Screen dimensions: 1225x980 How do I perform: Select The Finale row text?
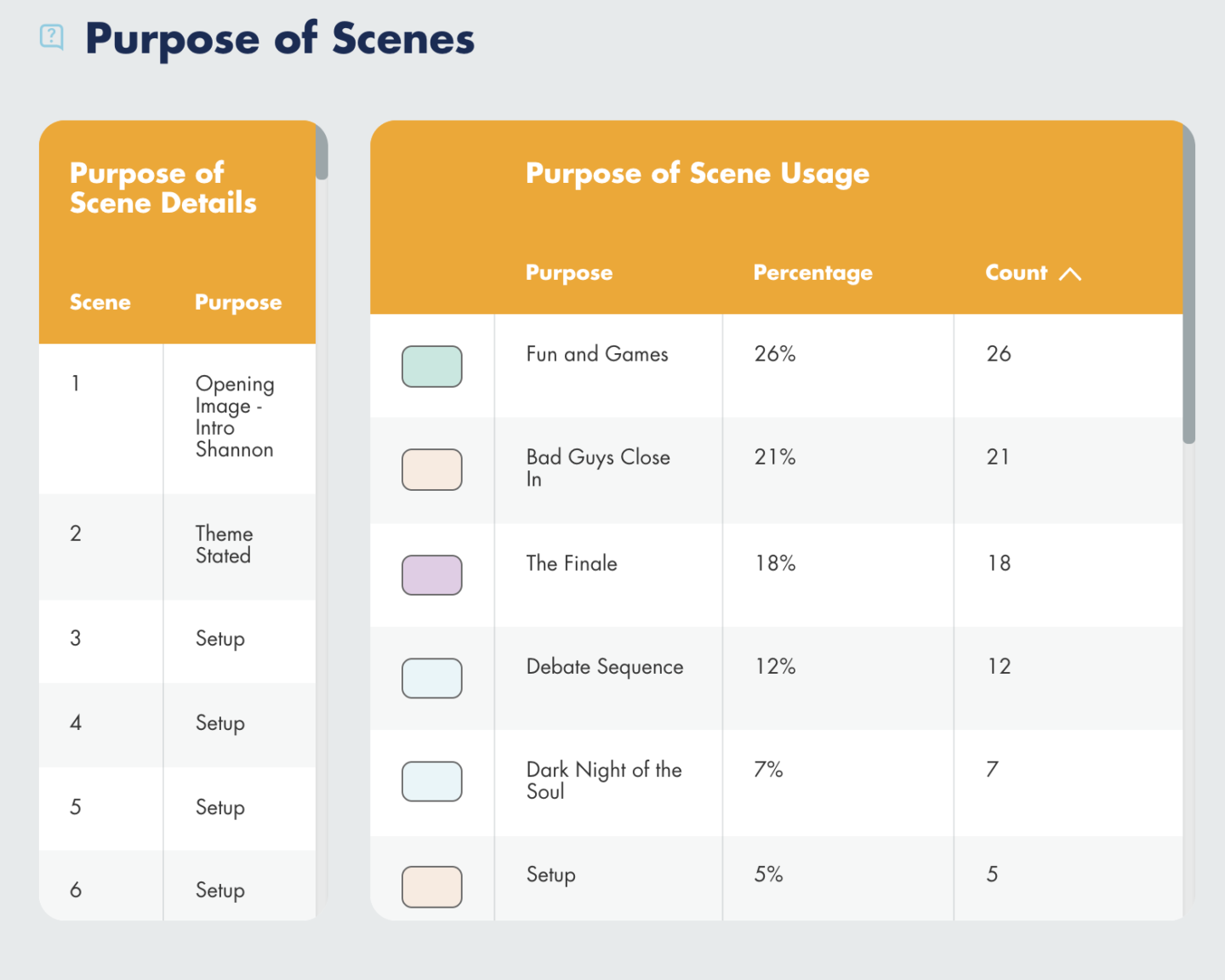click(x=572, y=563)
